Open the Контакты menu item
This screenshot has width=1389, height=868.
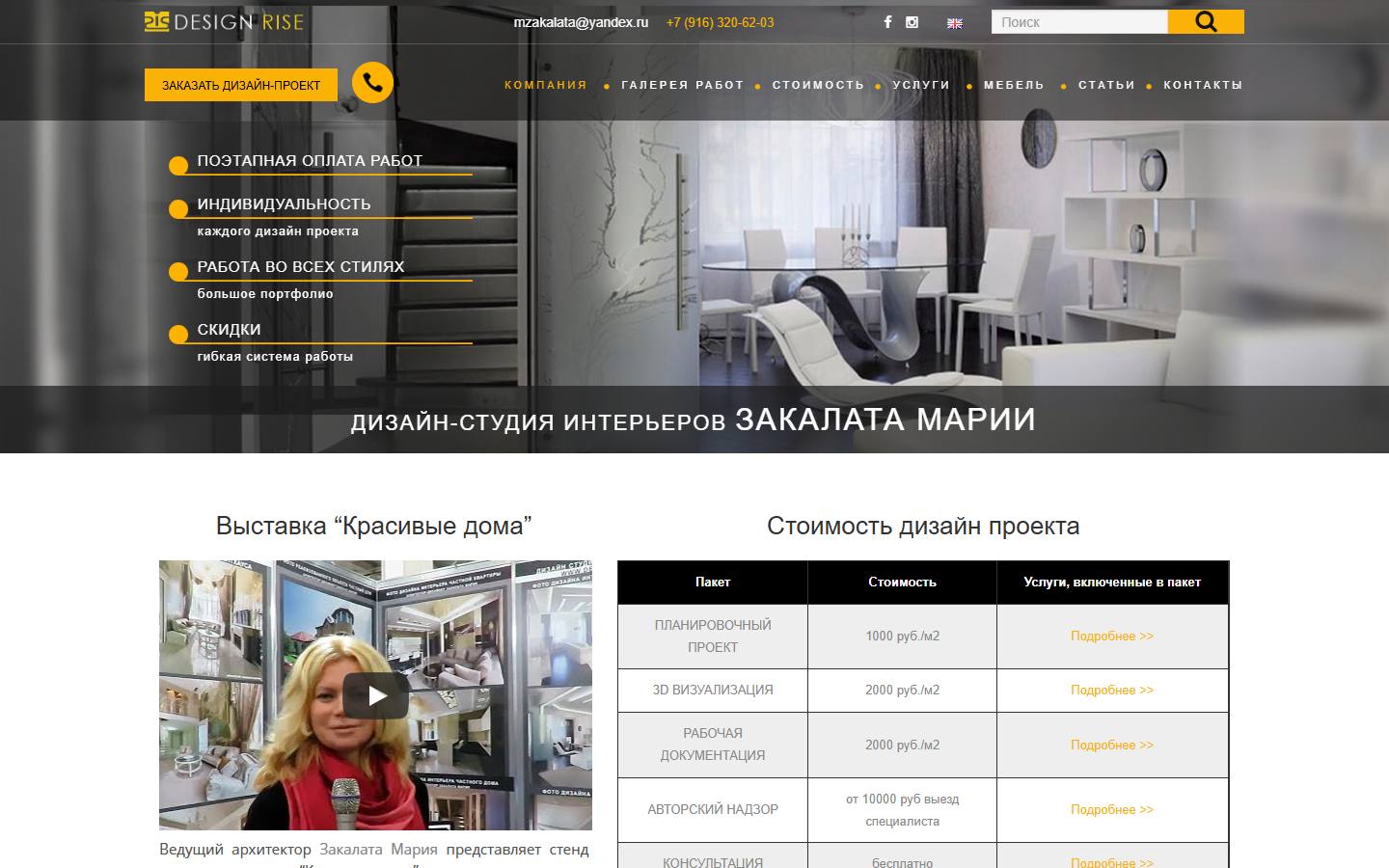(x=1203, y=85)
